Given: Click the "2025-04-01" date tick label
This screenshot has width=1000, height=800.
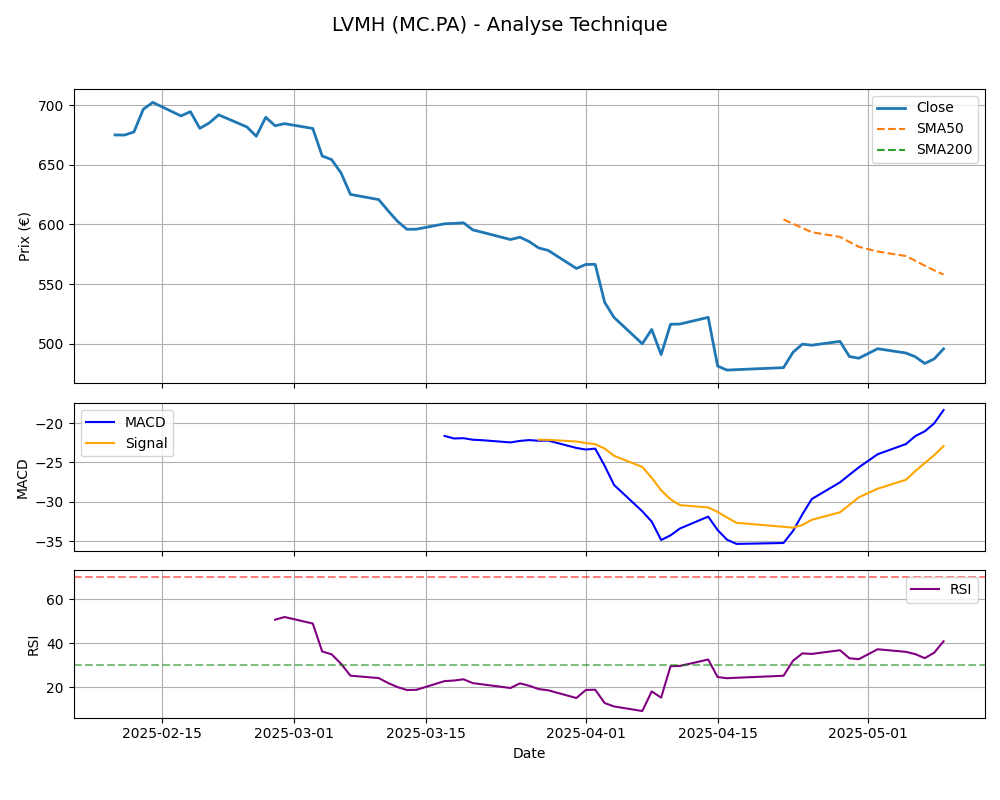Looking at the screenshot, I should (586, 734).
